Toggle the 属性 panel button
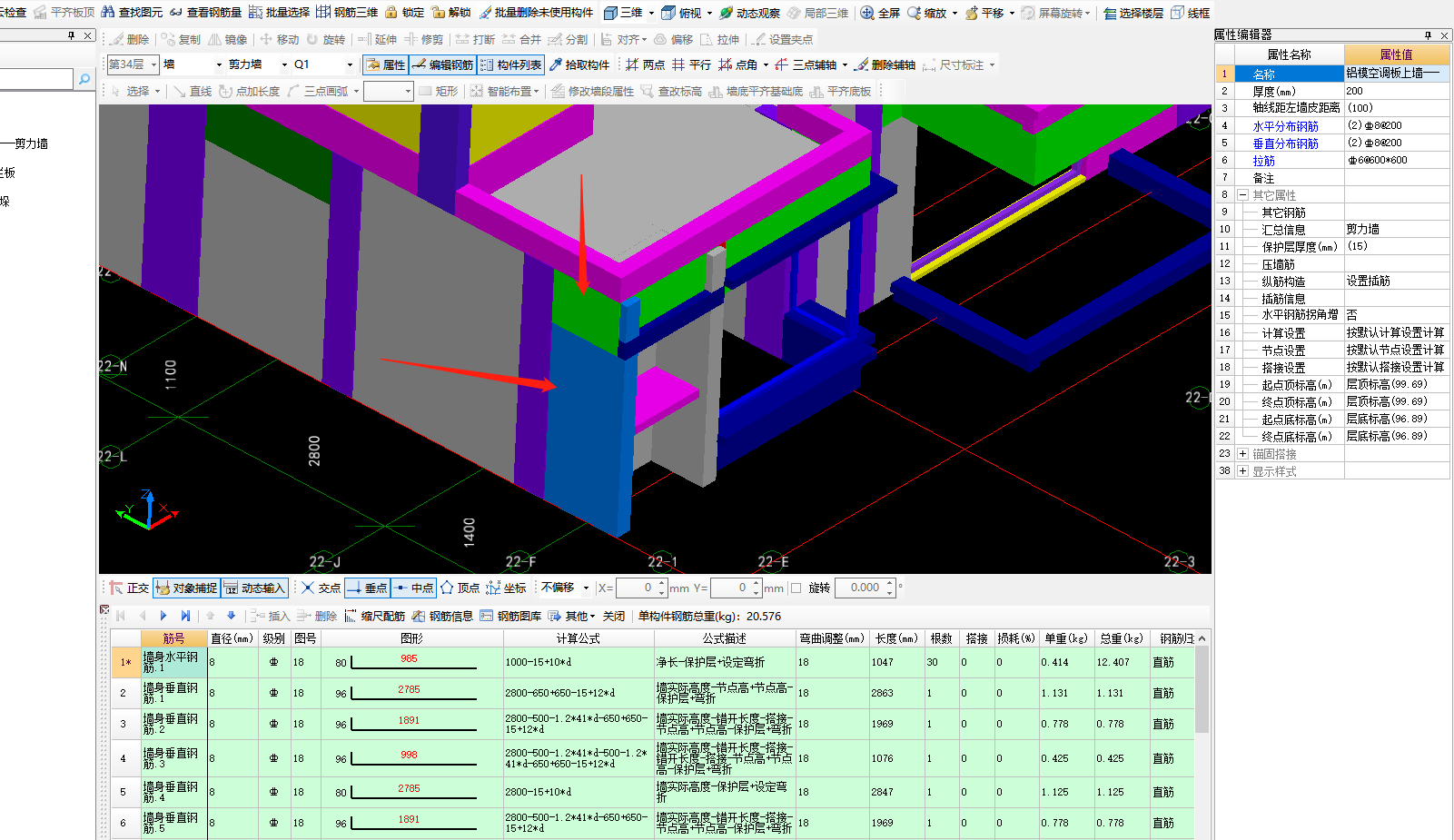 386,64
